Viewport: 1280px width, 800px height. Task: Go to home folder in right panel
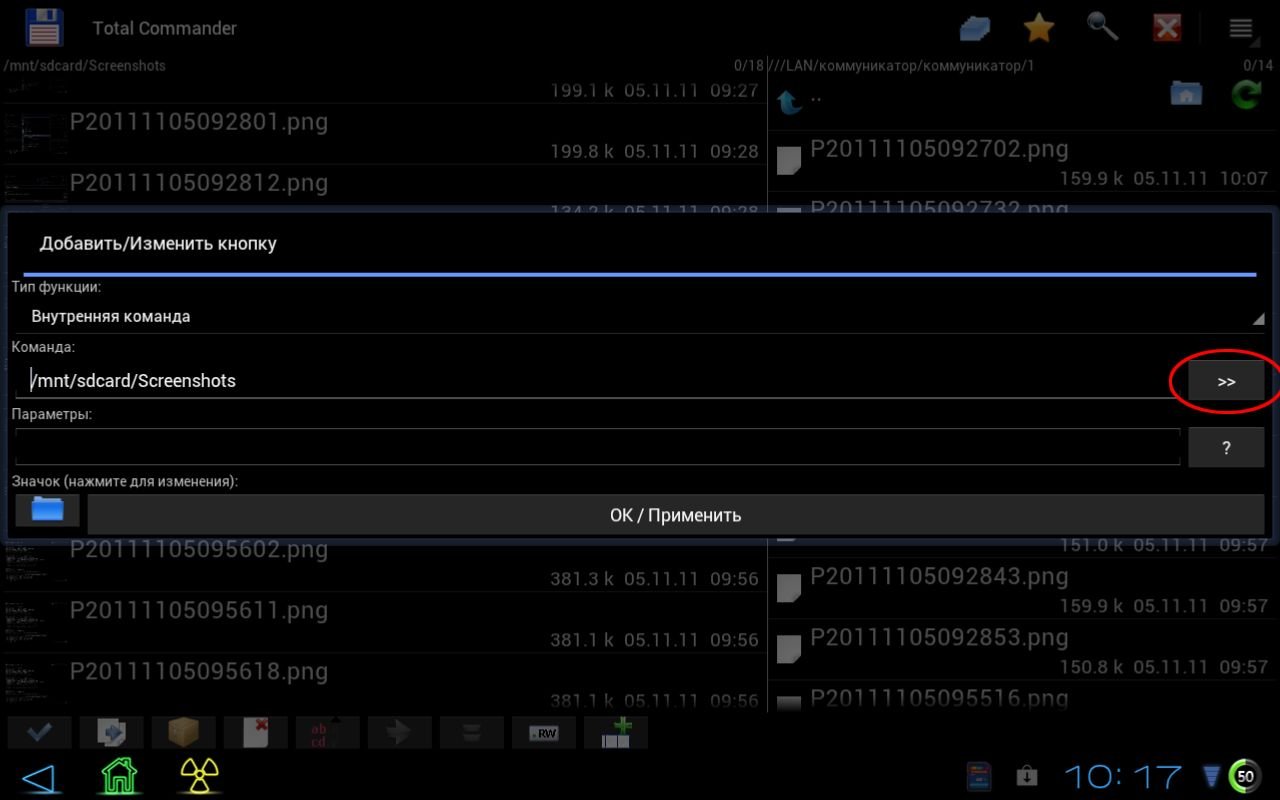click(1186, 95)
